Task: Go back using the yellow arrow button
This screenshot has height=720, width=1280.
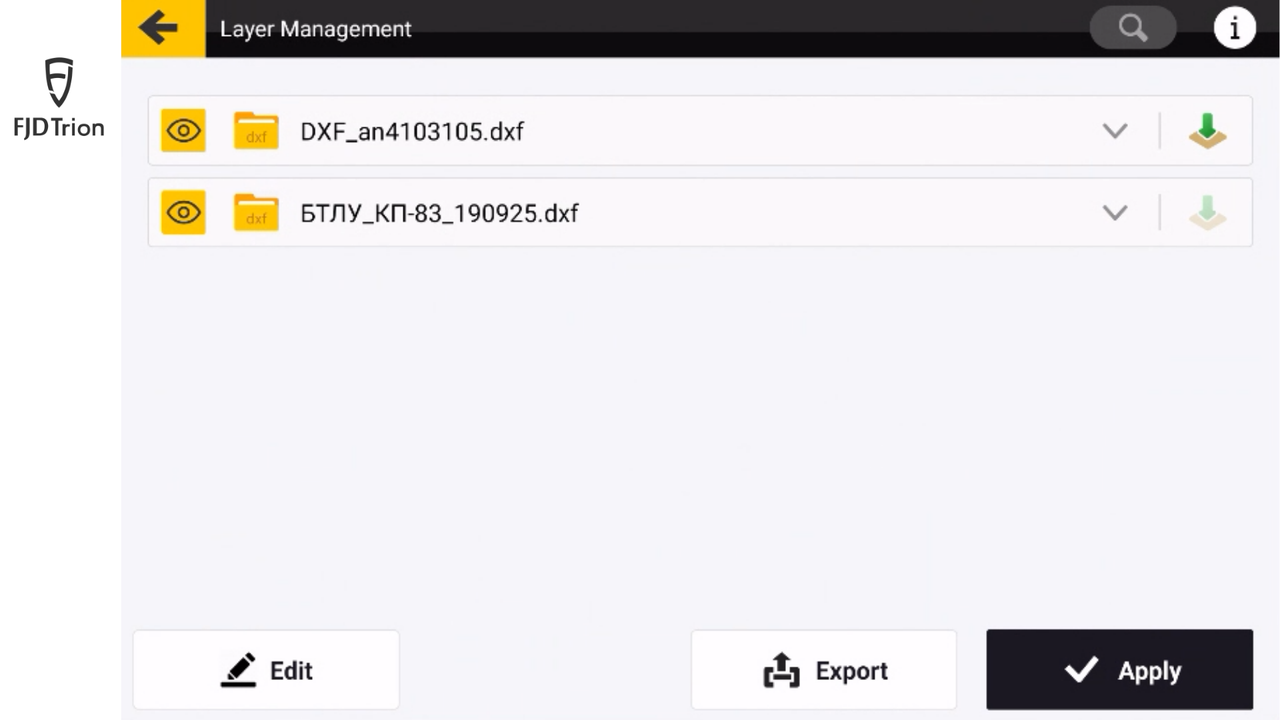Action: pyautogui.click(x=163, y=28)
